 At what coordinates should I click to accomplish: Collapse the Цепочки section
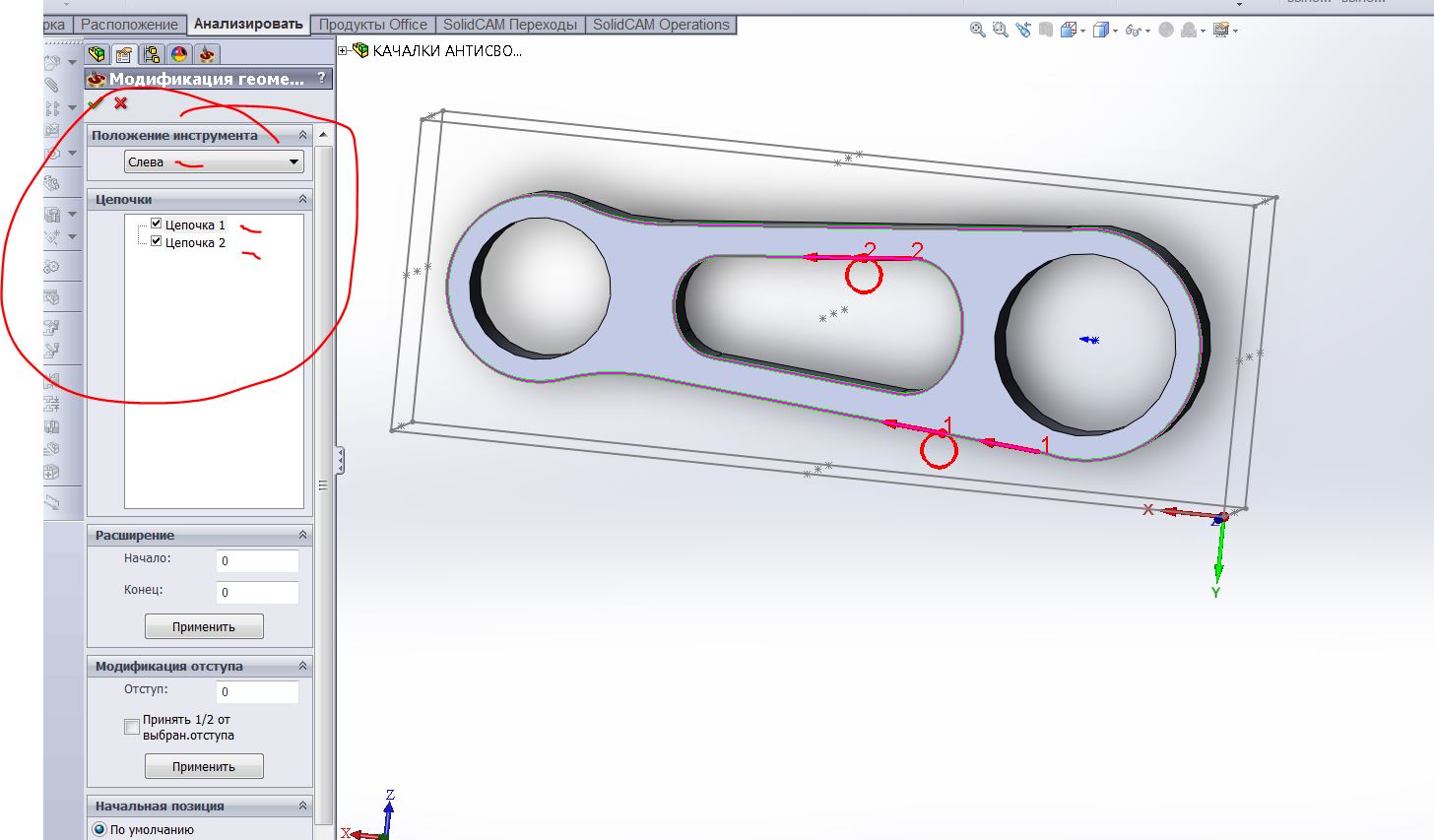pyautogui.click(x=302, y=199)
